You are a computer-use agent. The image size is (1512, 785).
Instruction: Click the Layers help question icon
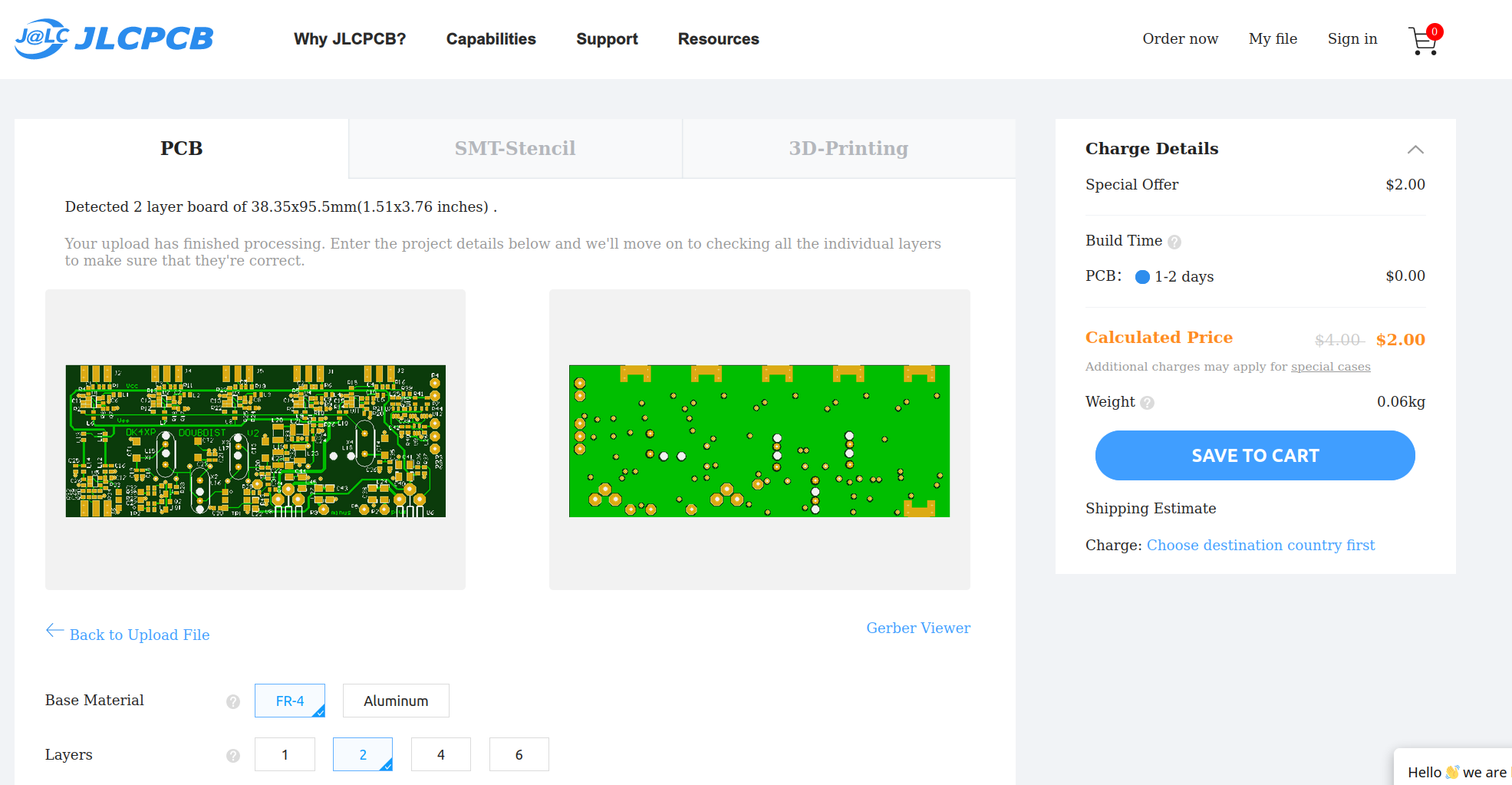coord(233,756)
